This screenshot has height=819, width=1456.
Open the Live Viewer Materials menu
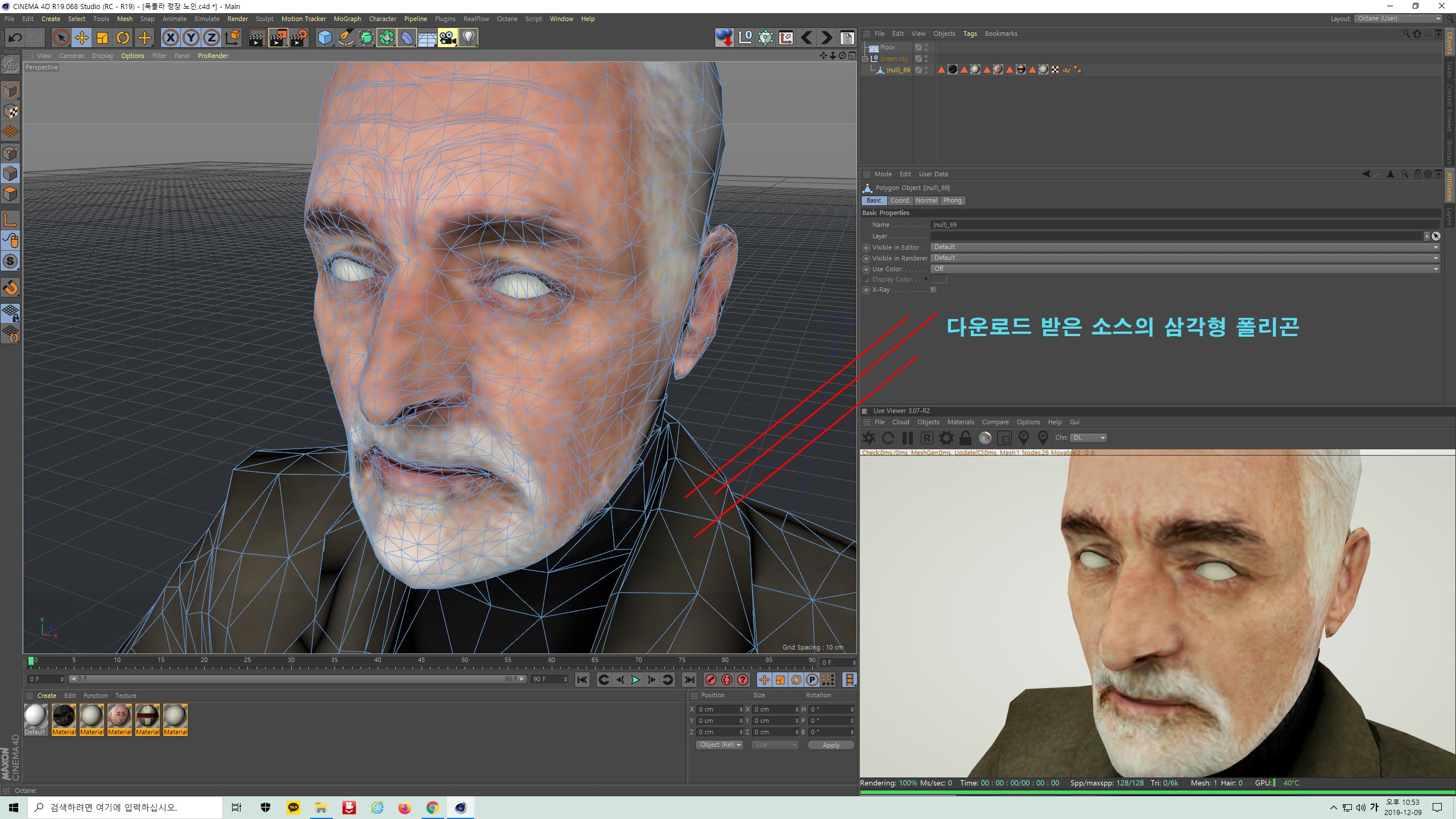click(961, 423)
